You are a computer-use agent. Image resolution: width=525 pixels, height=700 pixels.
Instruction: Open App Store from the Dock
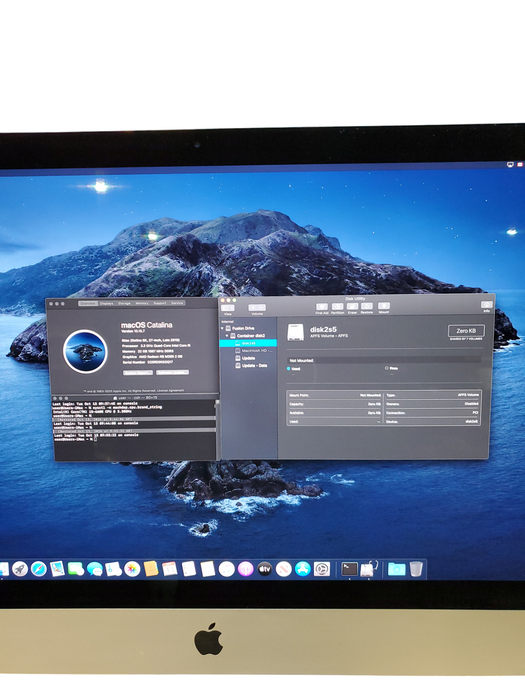point(303,569)
